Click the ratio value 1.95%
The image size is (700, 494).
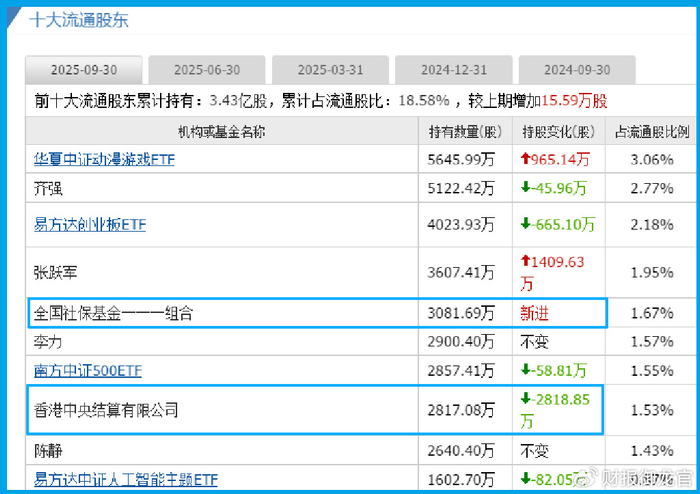click(652, 272)
